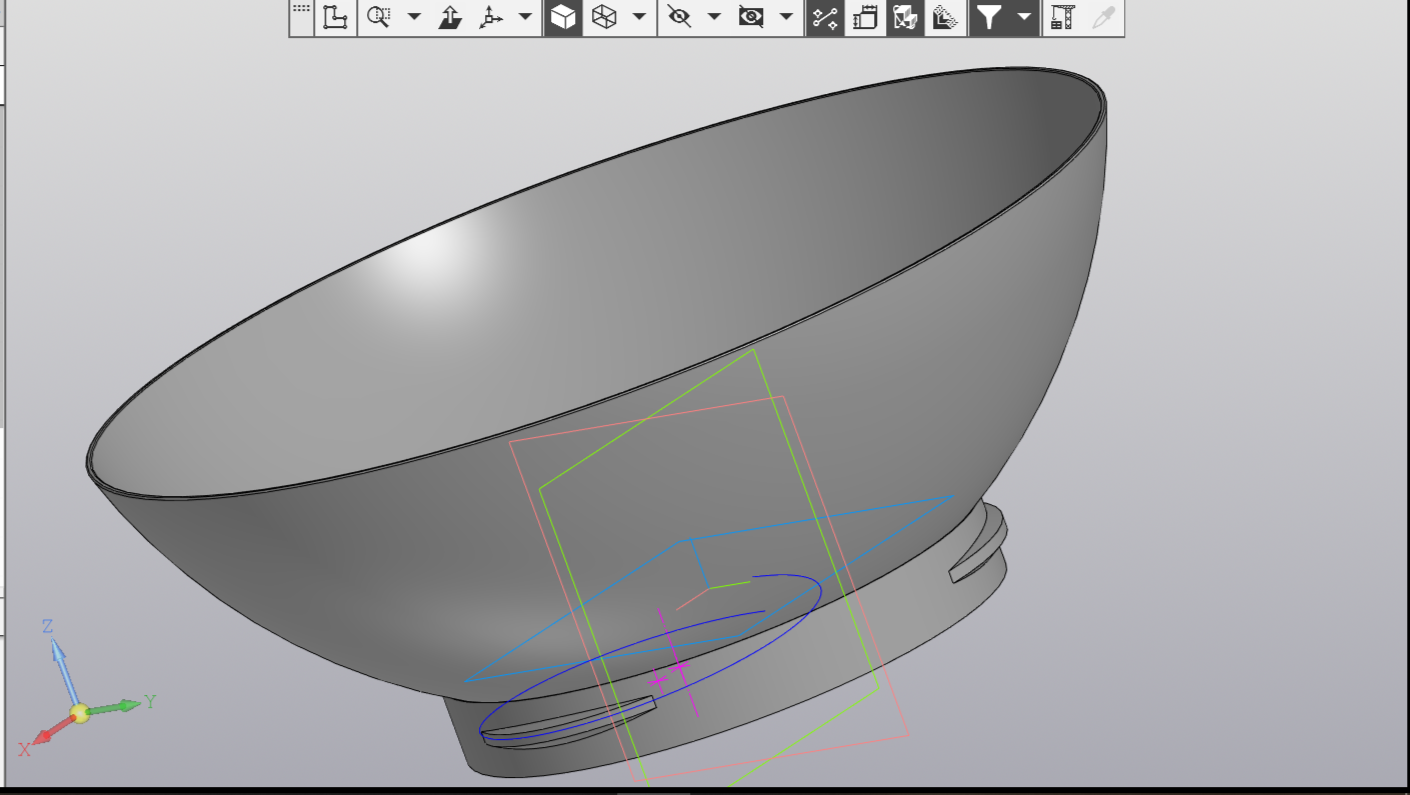Open the zoom options dropdown arrow
The image size is (1410, 795).
(x=414, y=17)
